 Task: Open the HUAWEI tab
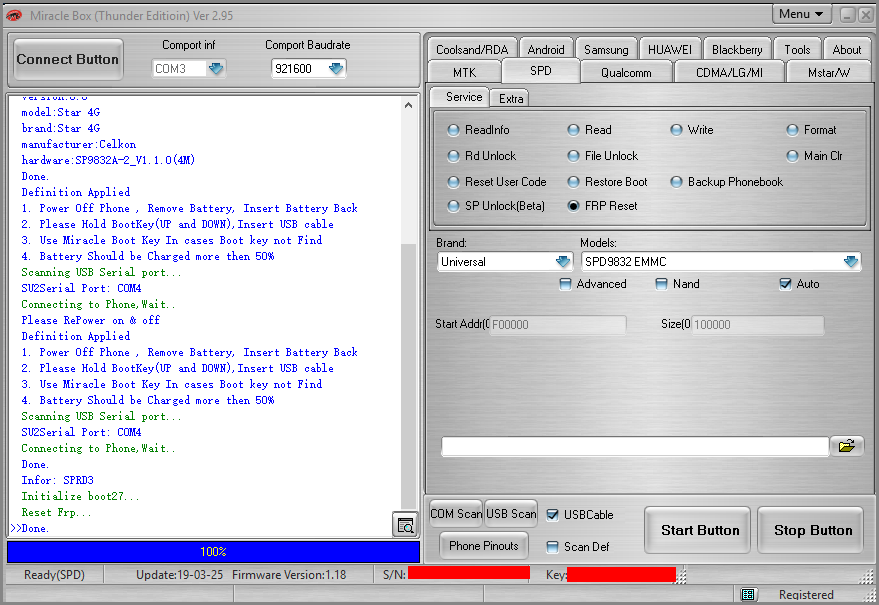(670, 49)
